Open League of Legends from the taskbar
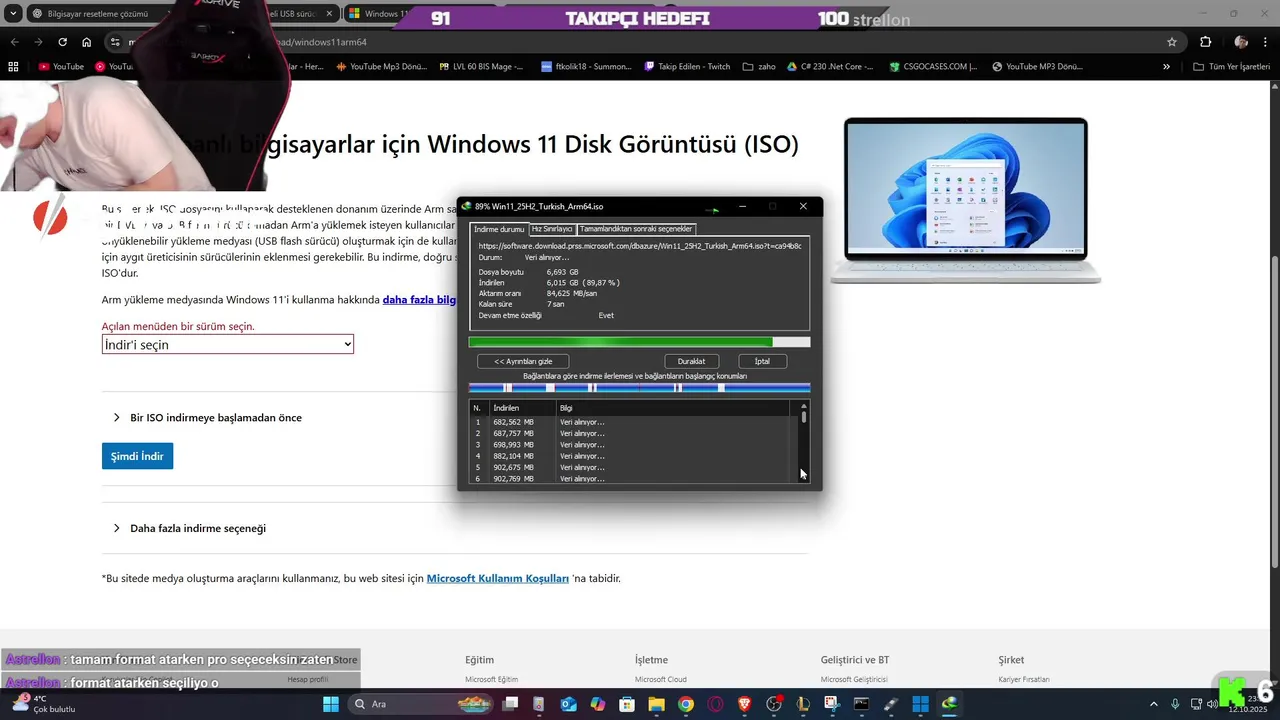 [803, 704]
